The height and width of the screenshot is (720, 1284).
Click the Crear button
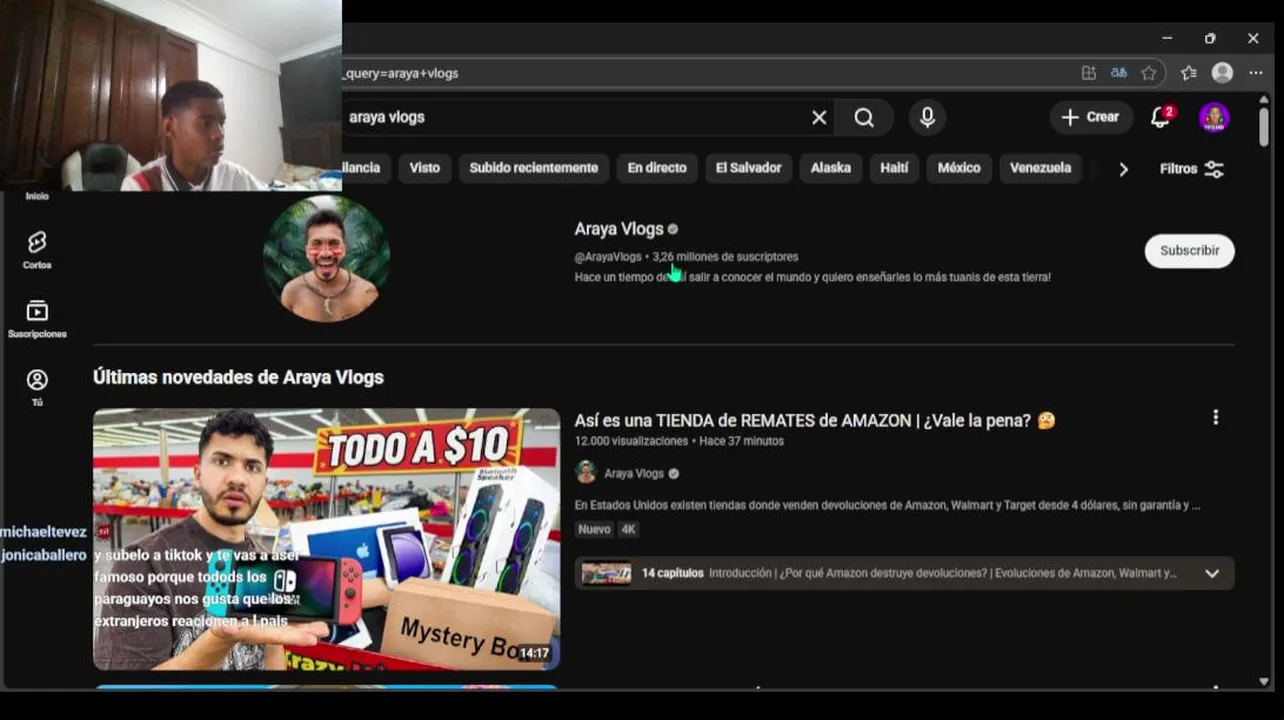pos(1091,117)
